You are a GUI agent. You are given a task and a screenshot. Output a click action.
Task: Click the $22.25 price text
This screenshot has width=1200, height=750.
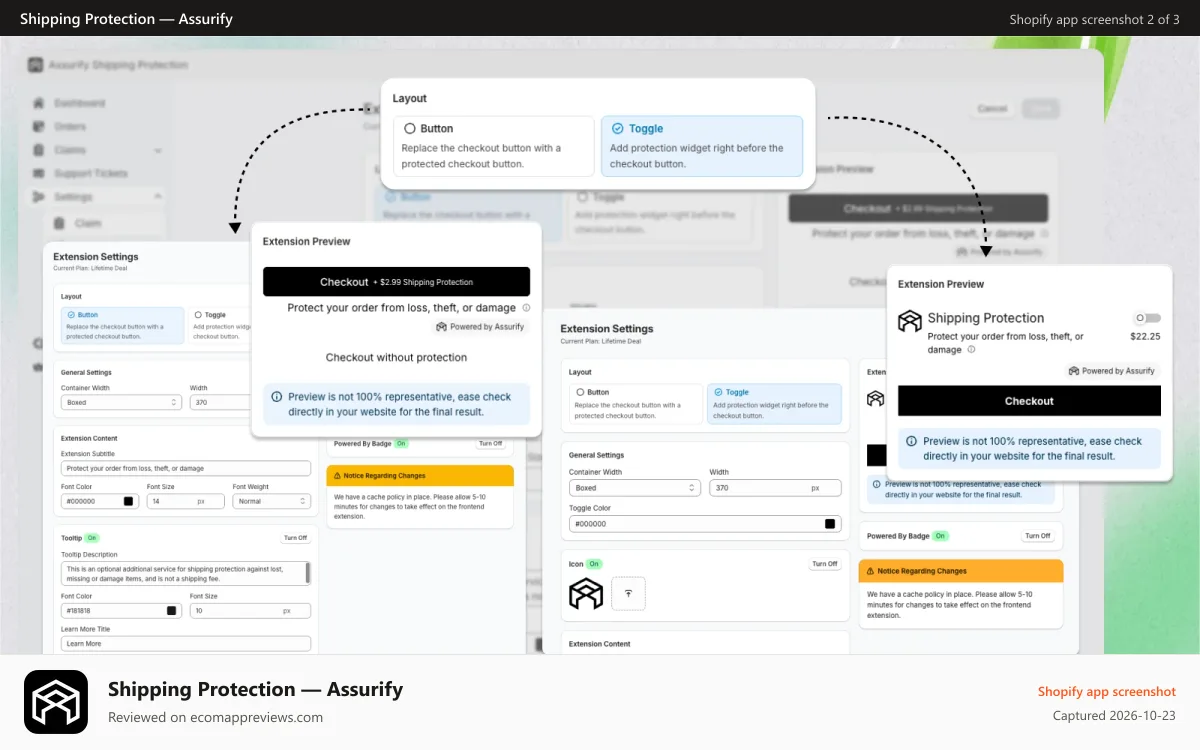(1145, 337)
